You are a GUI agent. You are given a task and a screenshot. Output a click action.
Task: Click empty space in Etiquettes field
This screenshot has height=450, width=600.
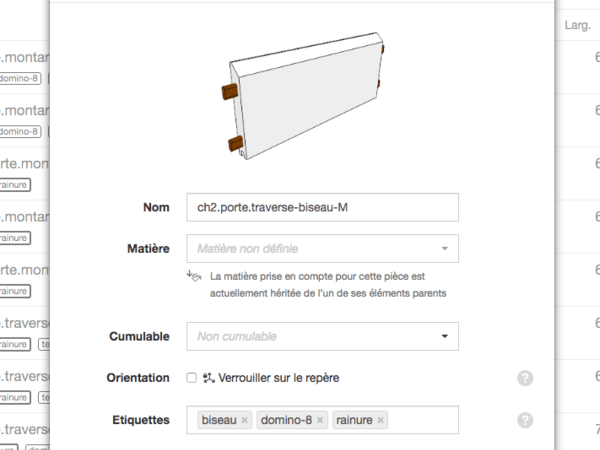tap(420, 421)
